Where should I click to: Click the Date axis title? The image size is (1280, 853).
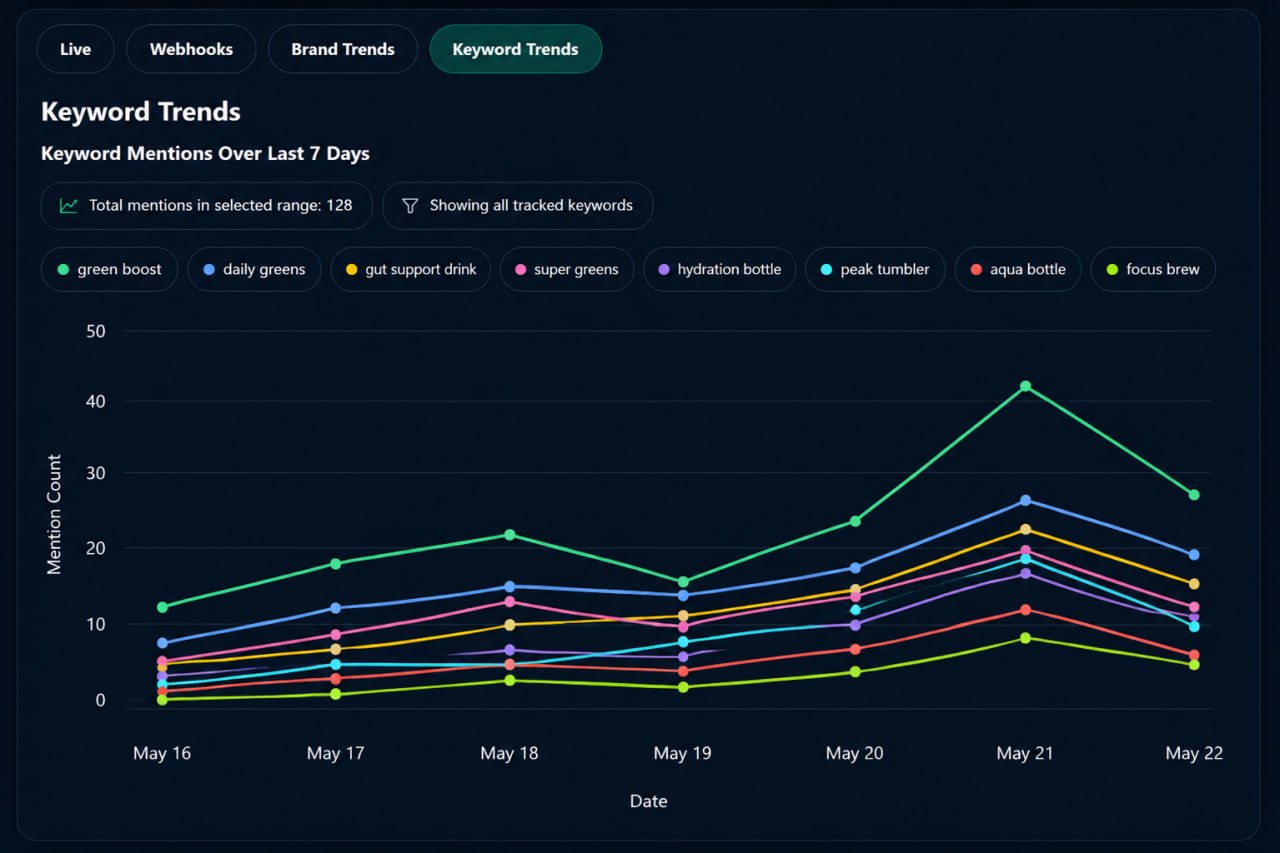(x=648, y=801)
